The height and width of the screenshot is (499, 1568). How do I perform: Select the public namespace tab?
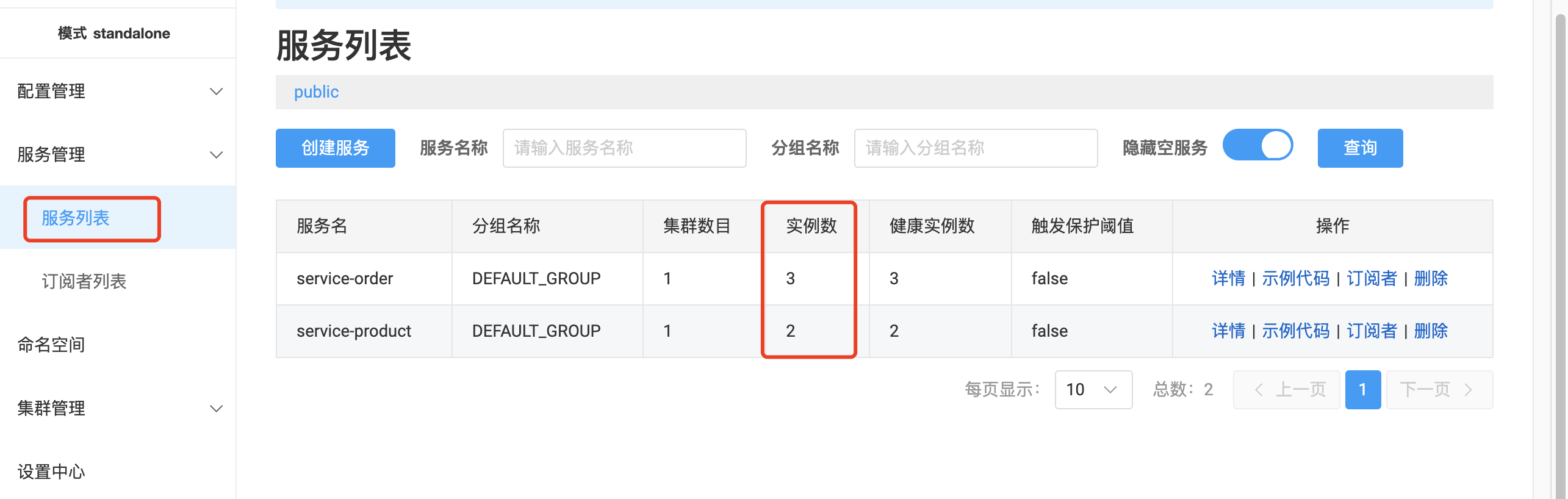point(316,92)
